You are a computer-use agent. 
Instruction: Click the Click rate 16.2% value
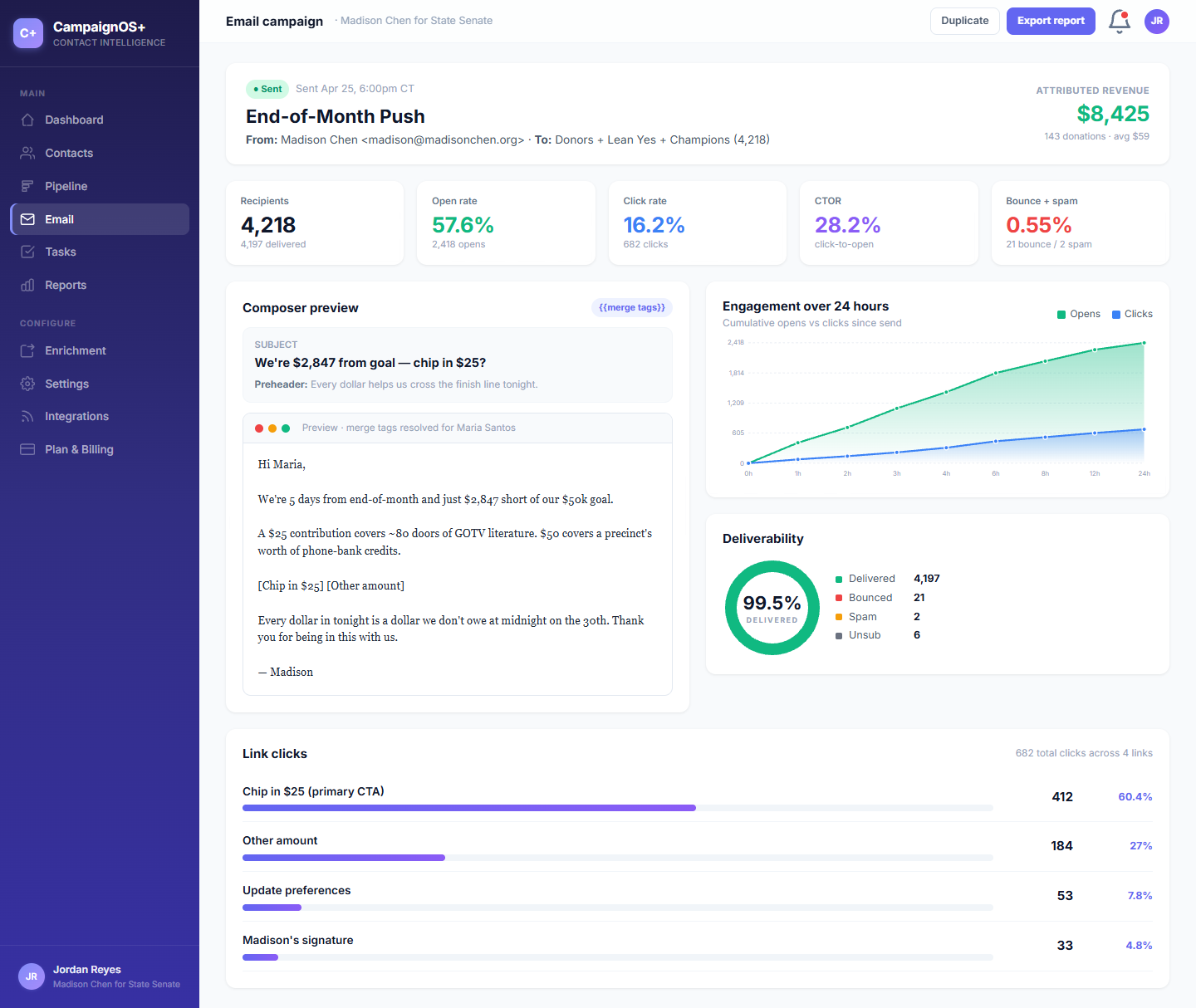(x=654, y=225)
